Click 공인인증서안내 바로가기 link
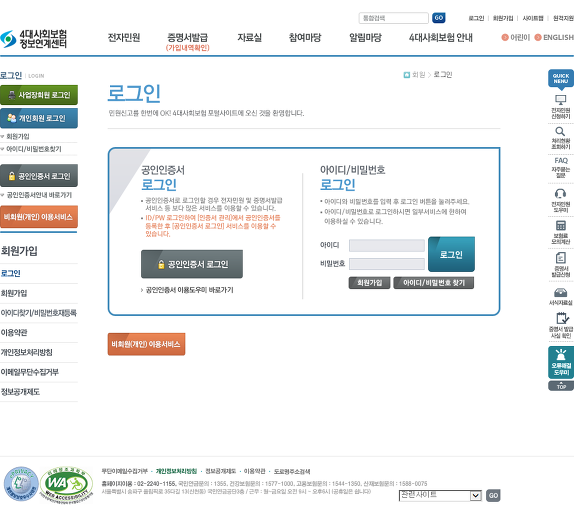 coord(39,195)
